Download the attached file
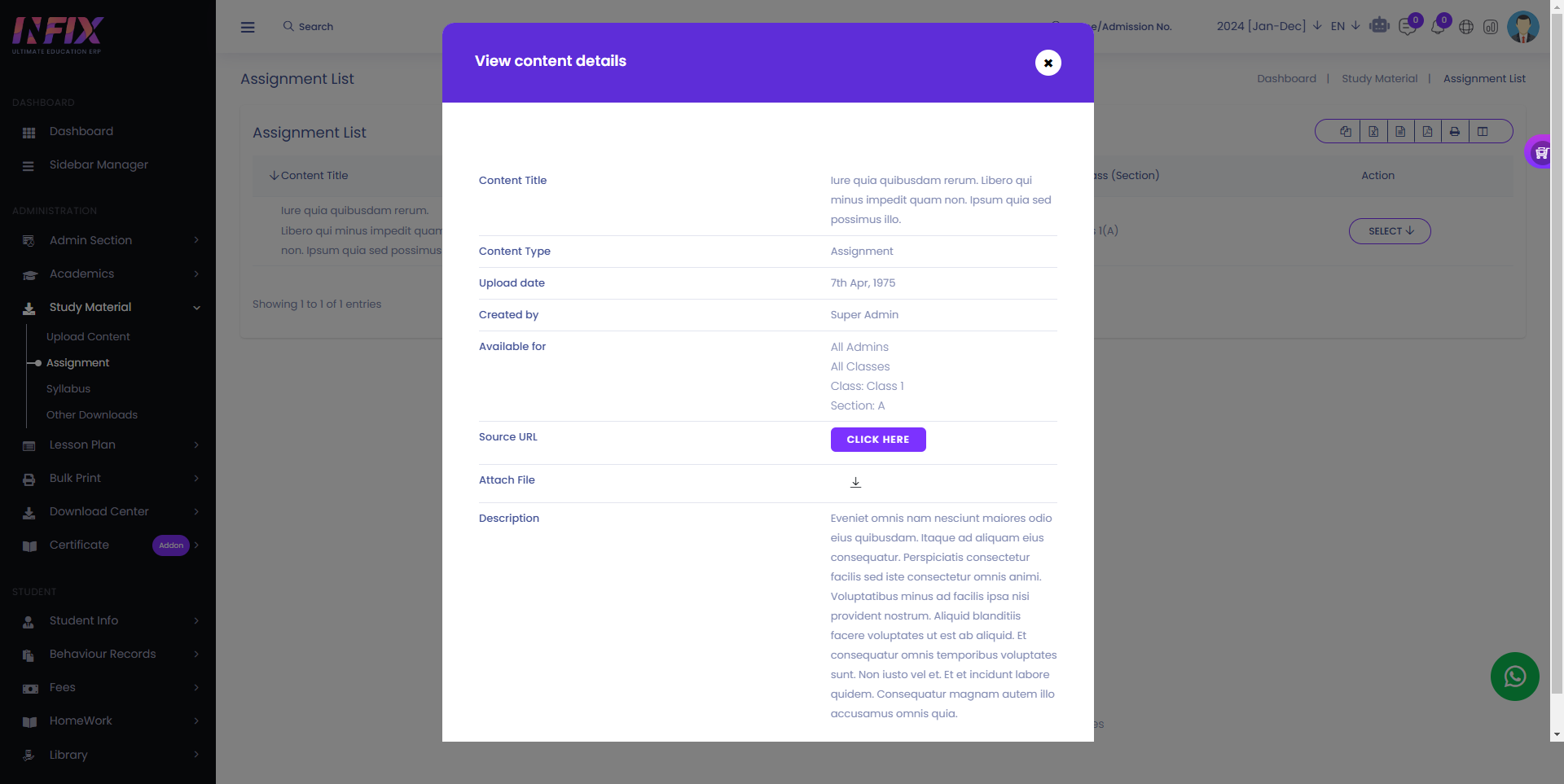 (x=855, y=482)
